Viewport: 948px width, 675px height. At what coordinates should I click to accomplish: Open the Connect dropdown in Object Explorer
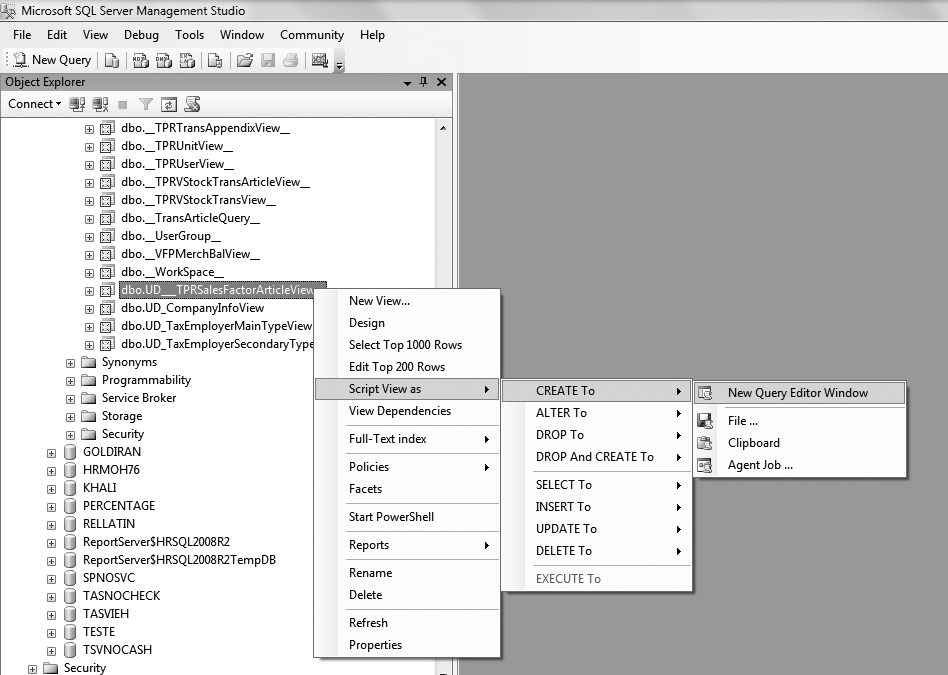point(34,104)
